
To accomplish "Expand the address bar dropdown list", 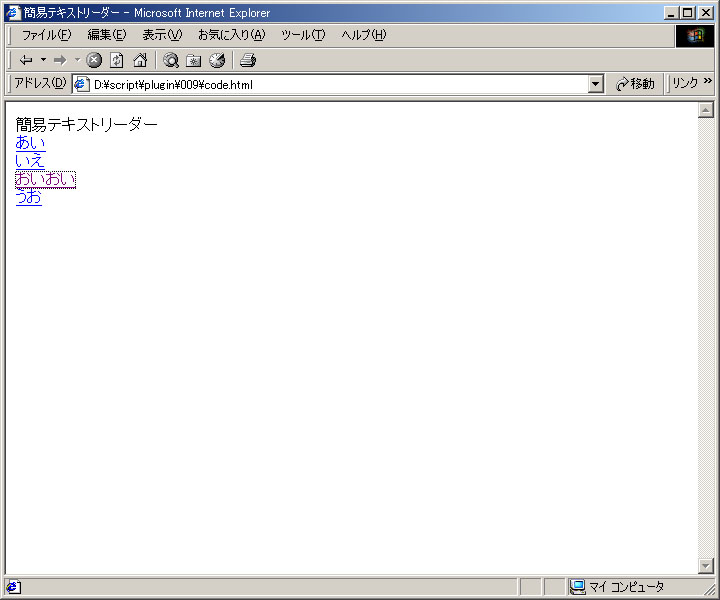I will click(x=596, y=84).
